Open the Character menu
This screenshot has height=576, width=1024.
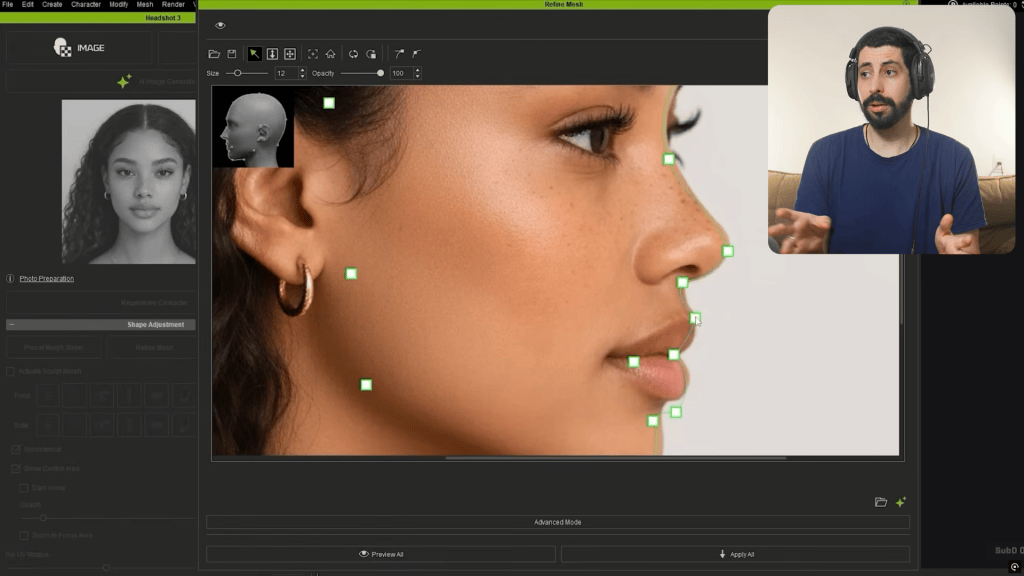point(86,5)
